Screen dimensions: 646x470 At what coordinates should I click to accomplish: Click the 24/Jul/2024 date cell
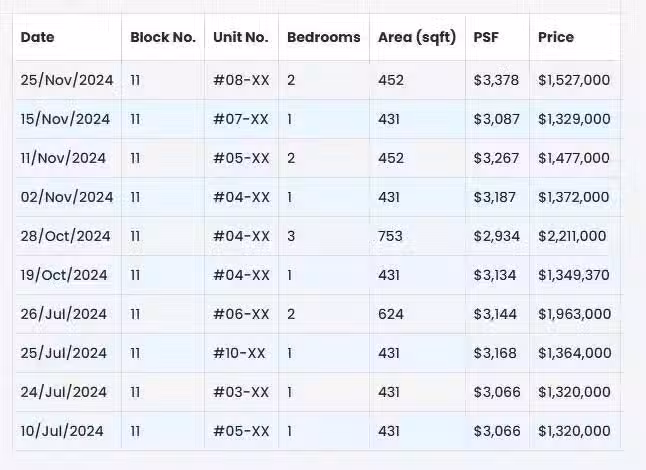coord(64,392)
